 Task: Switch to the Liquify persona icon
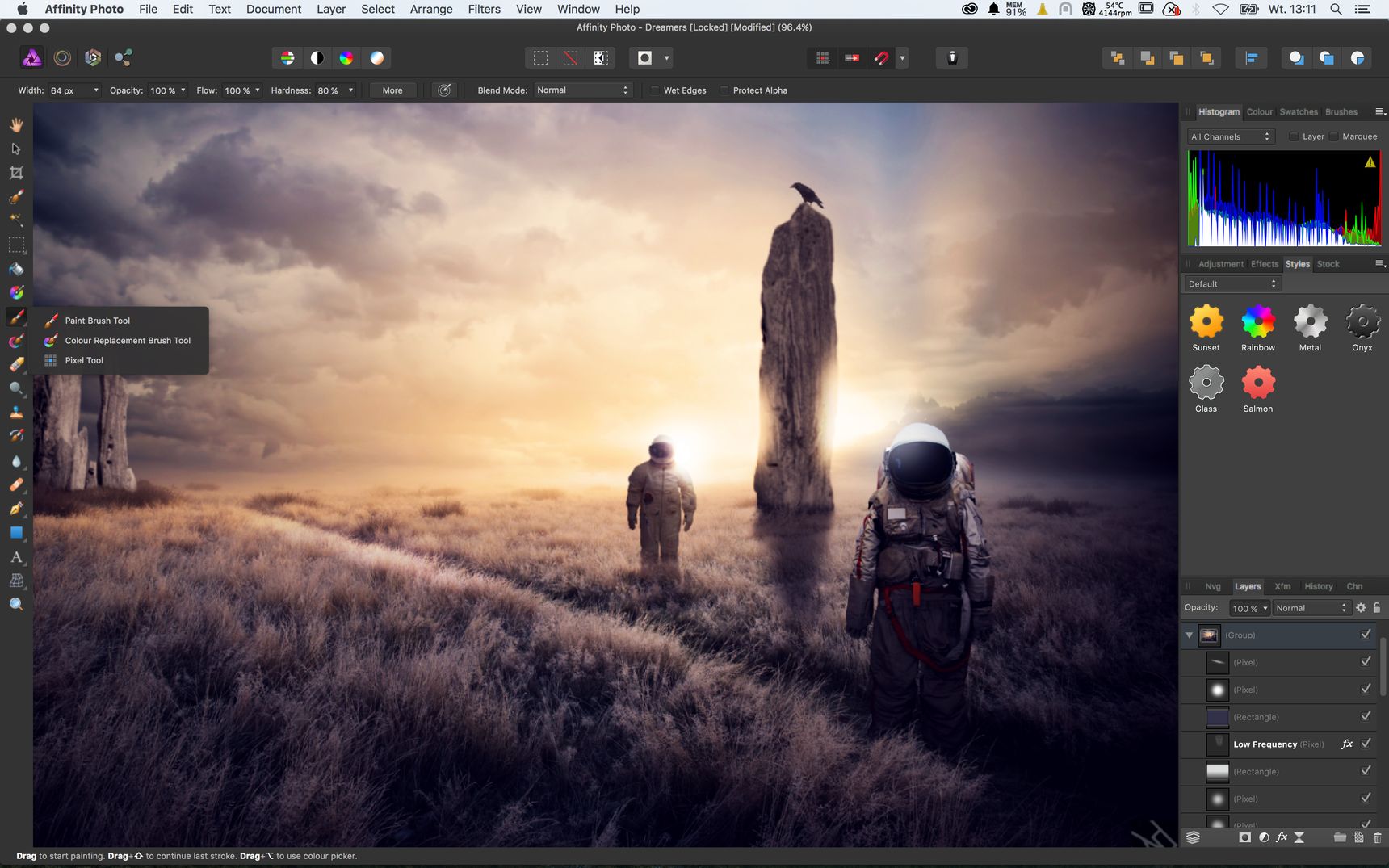pyautogui.click(x=62, y=57)
